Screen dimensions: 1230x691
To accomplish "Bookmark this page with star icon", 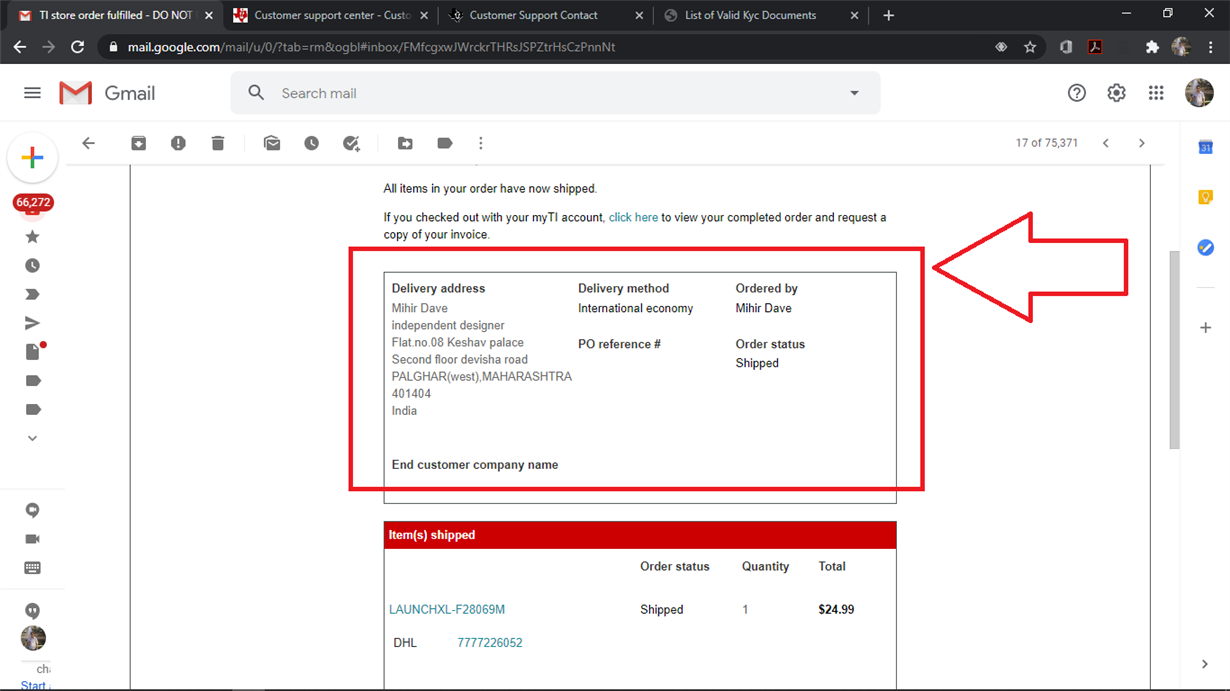I will click(1030, 47).
